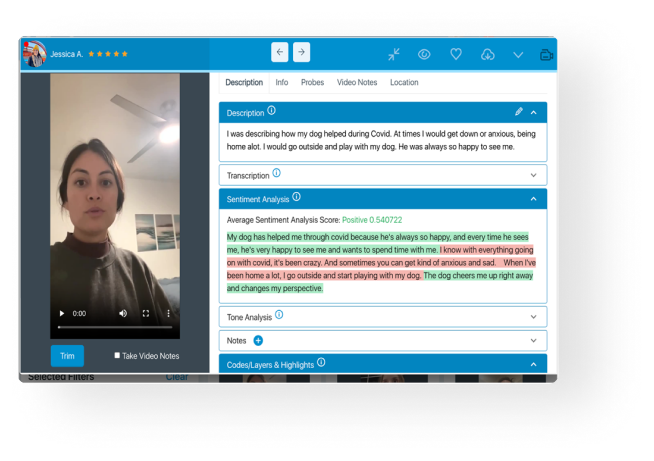Image resolution: width=654 pixels, height=461 pixels.
Task: Click green highlighted text 'My dog has helped me'
Action: click(x=264, y=237)
